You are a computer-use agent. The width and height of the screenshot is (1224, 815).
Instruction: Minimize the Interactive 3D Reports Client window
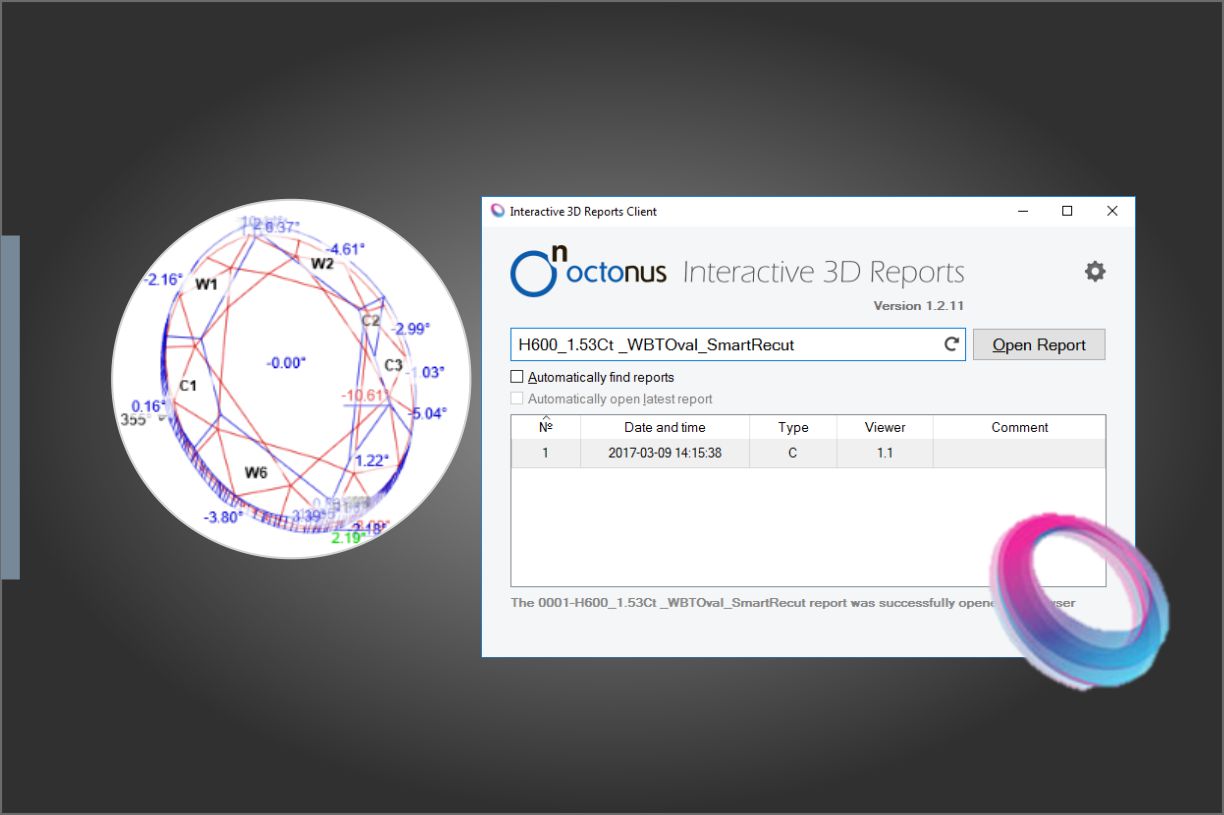tap(1022, 211)
